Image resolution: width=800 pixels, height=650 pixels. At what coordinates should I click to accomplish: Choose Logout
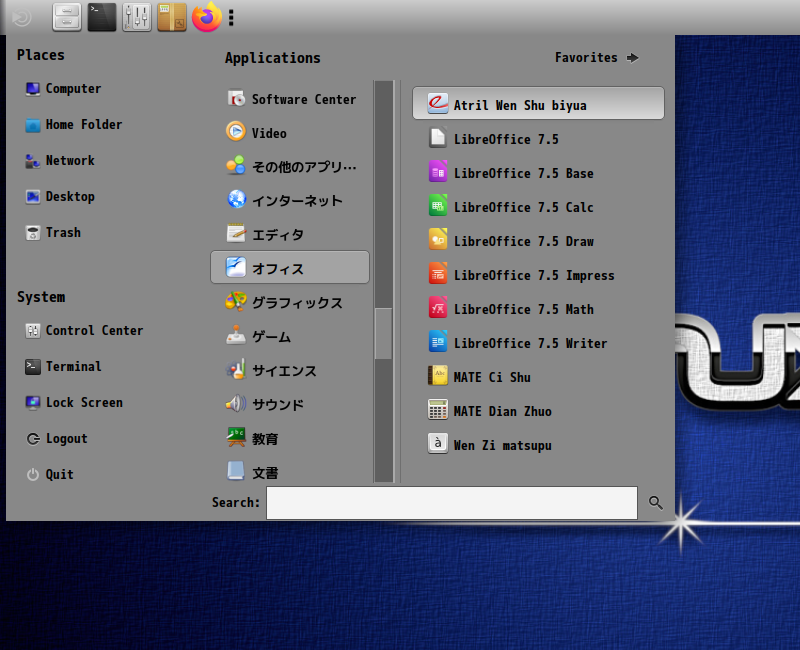tap(57, 439)
